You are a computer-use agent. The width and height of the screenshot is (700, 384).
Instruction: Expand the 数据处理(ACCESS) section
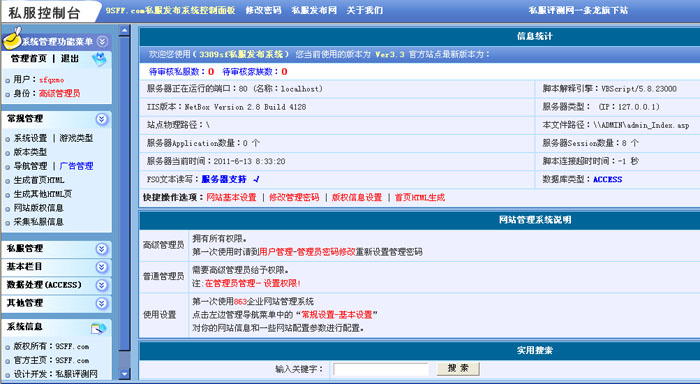pos(101,285)
